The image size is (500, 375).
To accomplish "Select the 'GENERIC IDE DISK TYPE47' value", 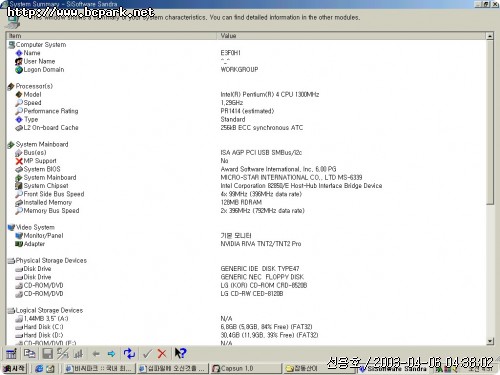I will (260, 269).
